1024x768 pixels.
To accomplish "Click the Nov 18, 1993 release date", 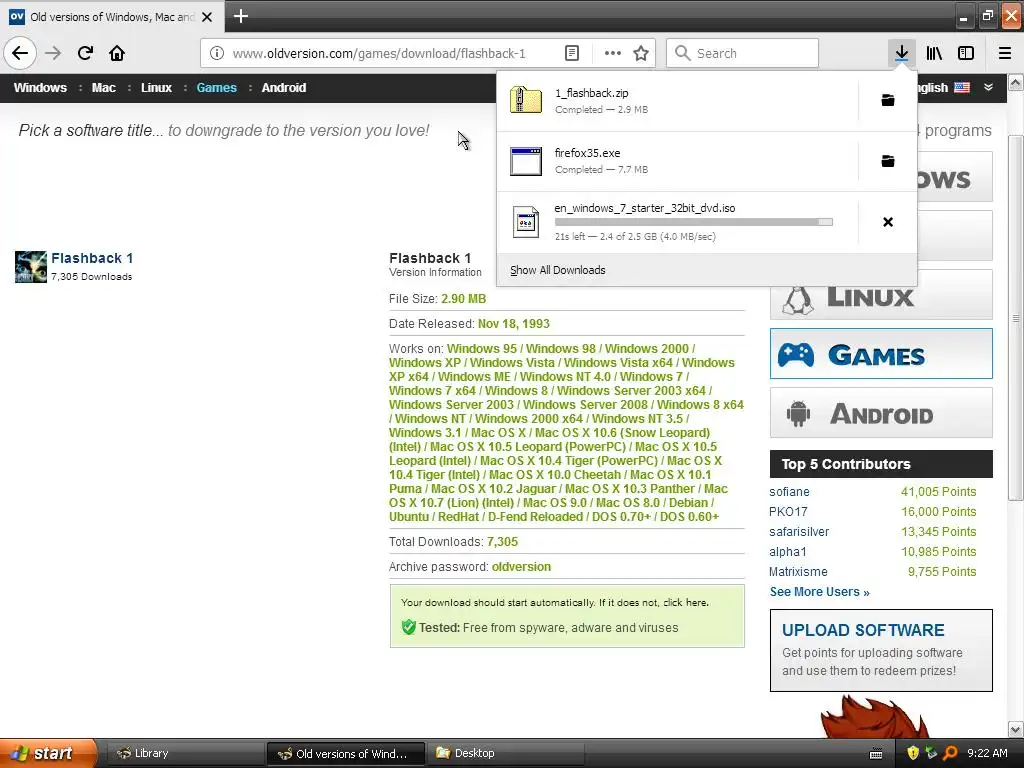I will click(513, 324).
